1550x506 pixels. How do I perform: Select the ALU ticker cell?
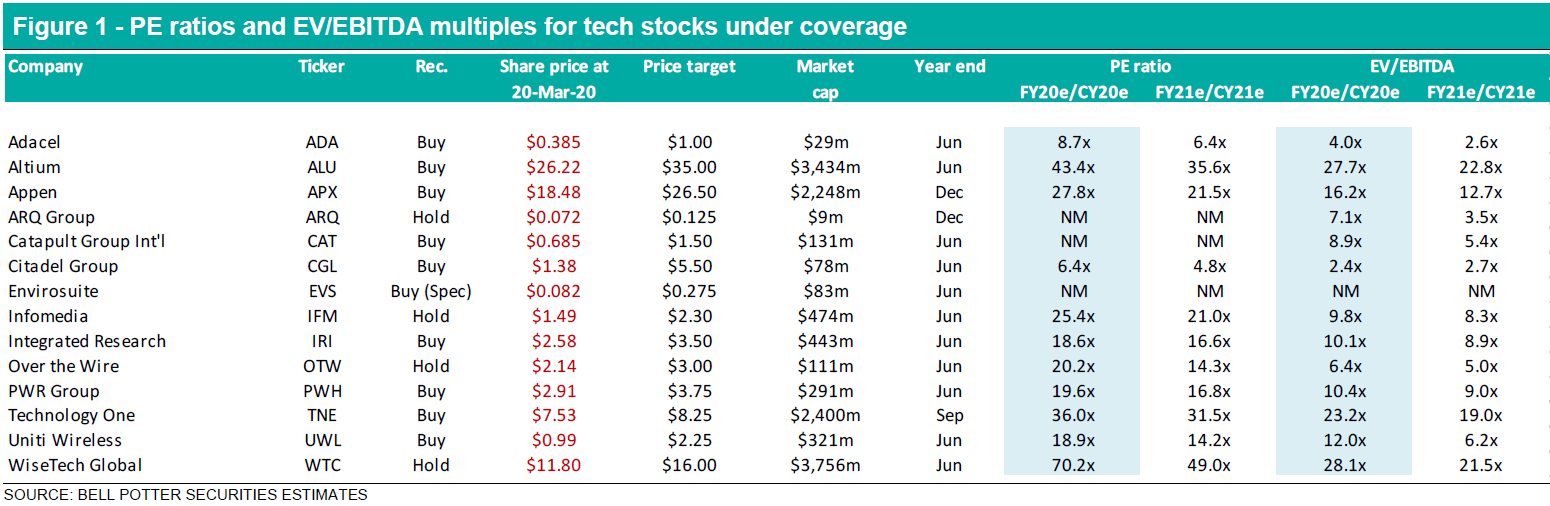[322, 167]
